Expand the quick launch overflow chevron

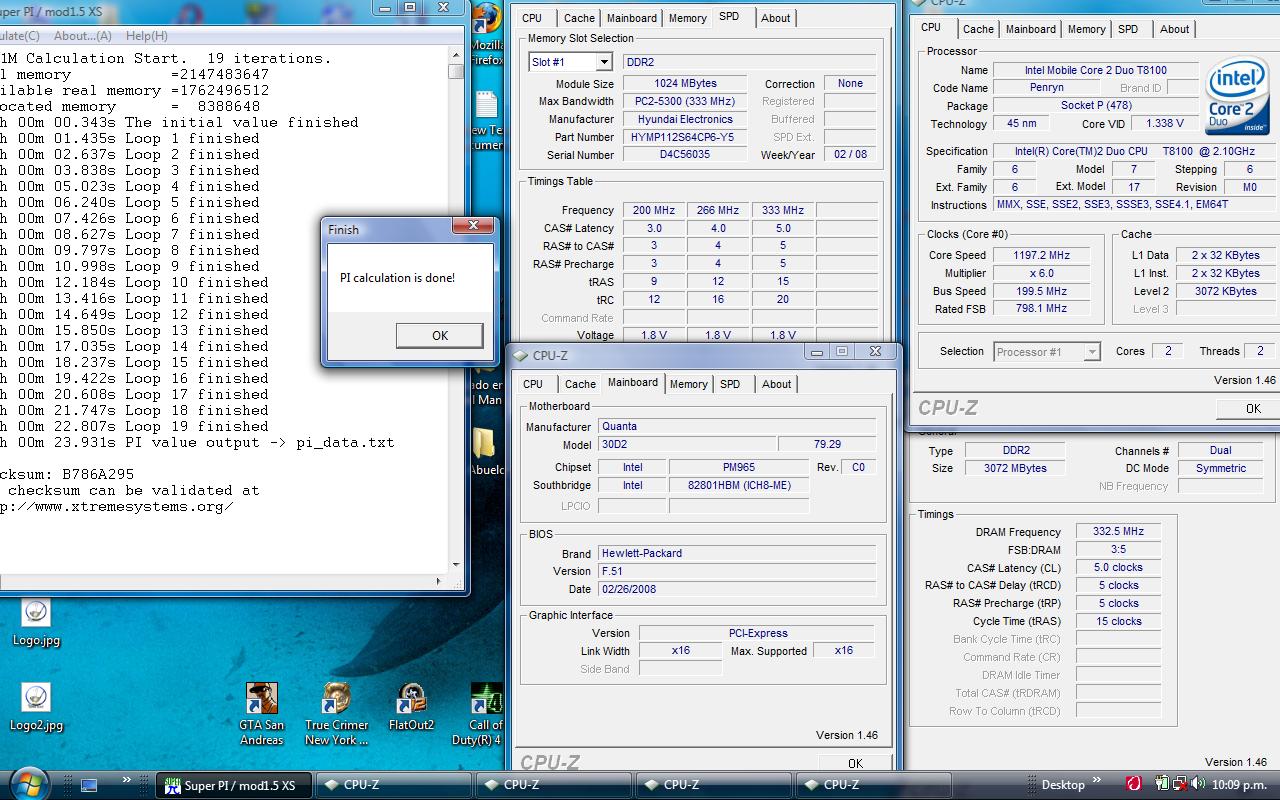click(x=128, y=780)
